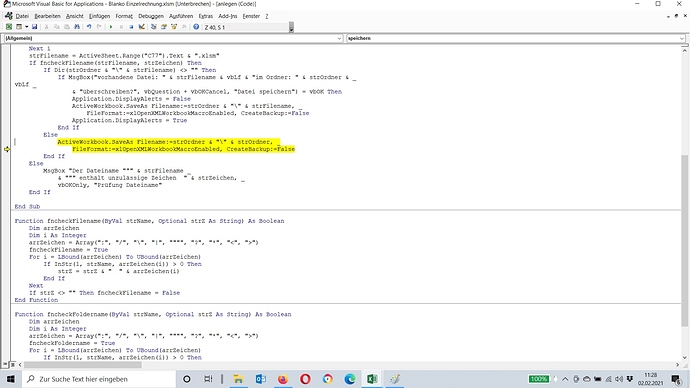Toggle Design Mode icon in the toolbar
The height and width of the screenshot is (388, 690).
142,27
